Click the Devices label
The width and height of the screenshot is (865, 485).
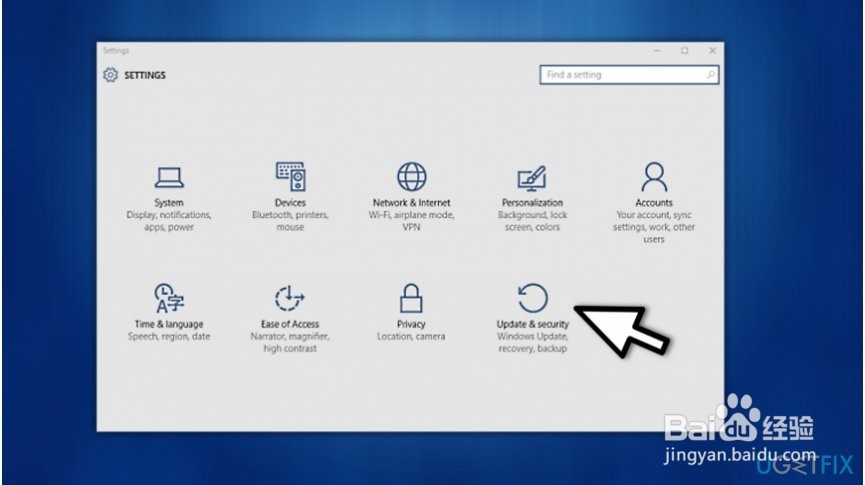tap(290, 202)
